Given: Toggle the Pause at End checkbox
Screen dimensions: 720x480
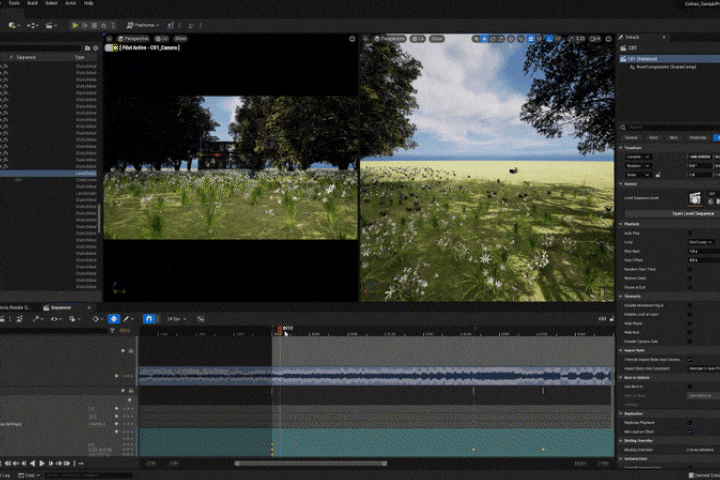Looking at the screenshot, I should pyautogui.click(x=690, y=287).
